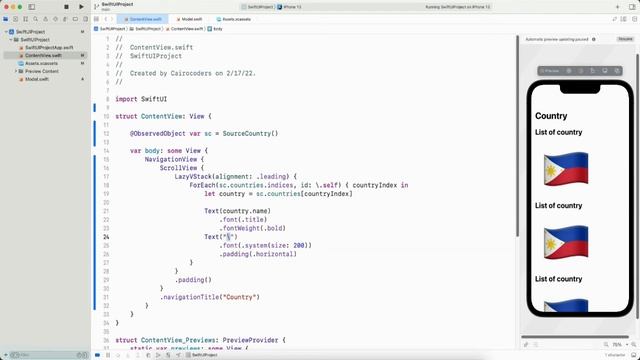Click the editor vertical scrollbar

point(518,136)
